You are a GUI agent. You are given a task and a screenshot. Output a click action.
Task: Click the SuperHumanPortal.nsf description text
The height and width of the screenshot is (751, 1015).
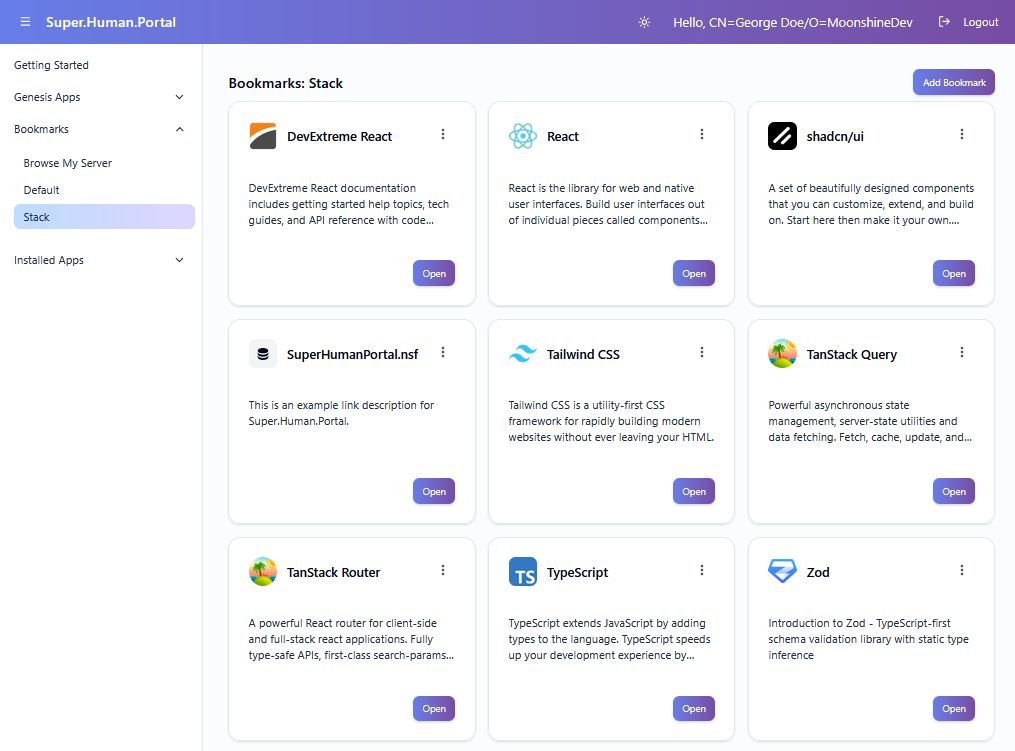pyautogui.click(x=341, y=413)
